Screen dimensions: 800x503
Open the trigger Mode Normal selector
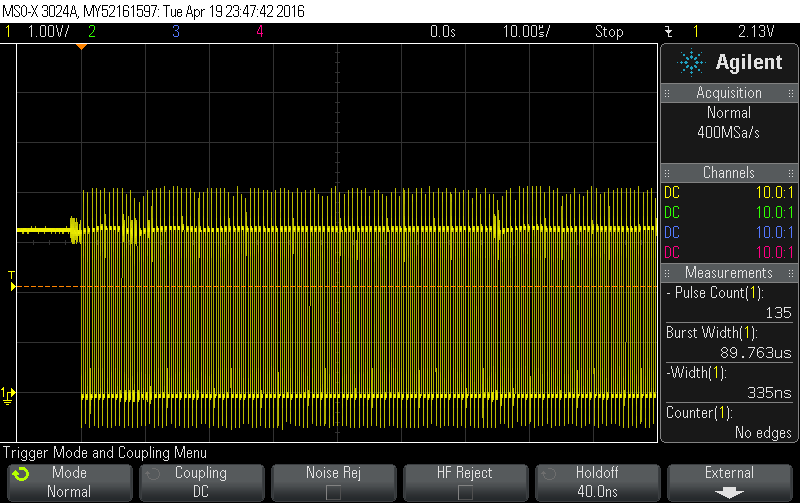point(68,482)
